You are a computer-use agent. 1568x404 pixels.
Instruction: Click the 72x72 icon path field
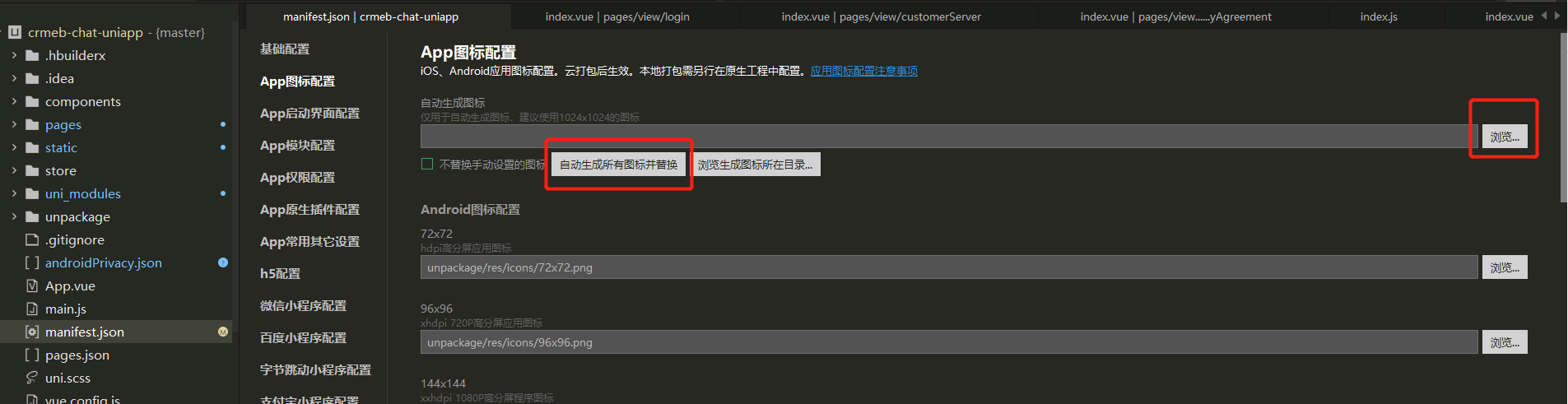point(949,267)
